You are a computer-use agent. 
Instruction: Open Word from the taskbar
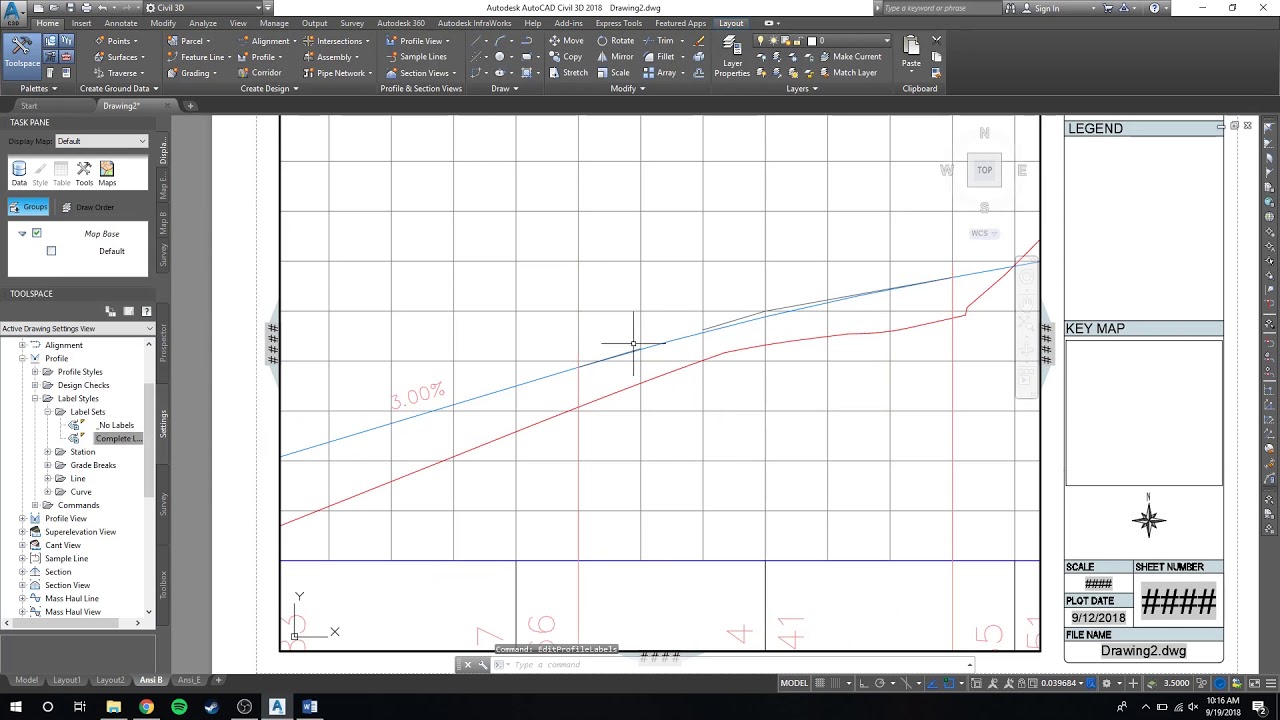pyautogui.click(x=310, y=707)
